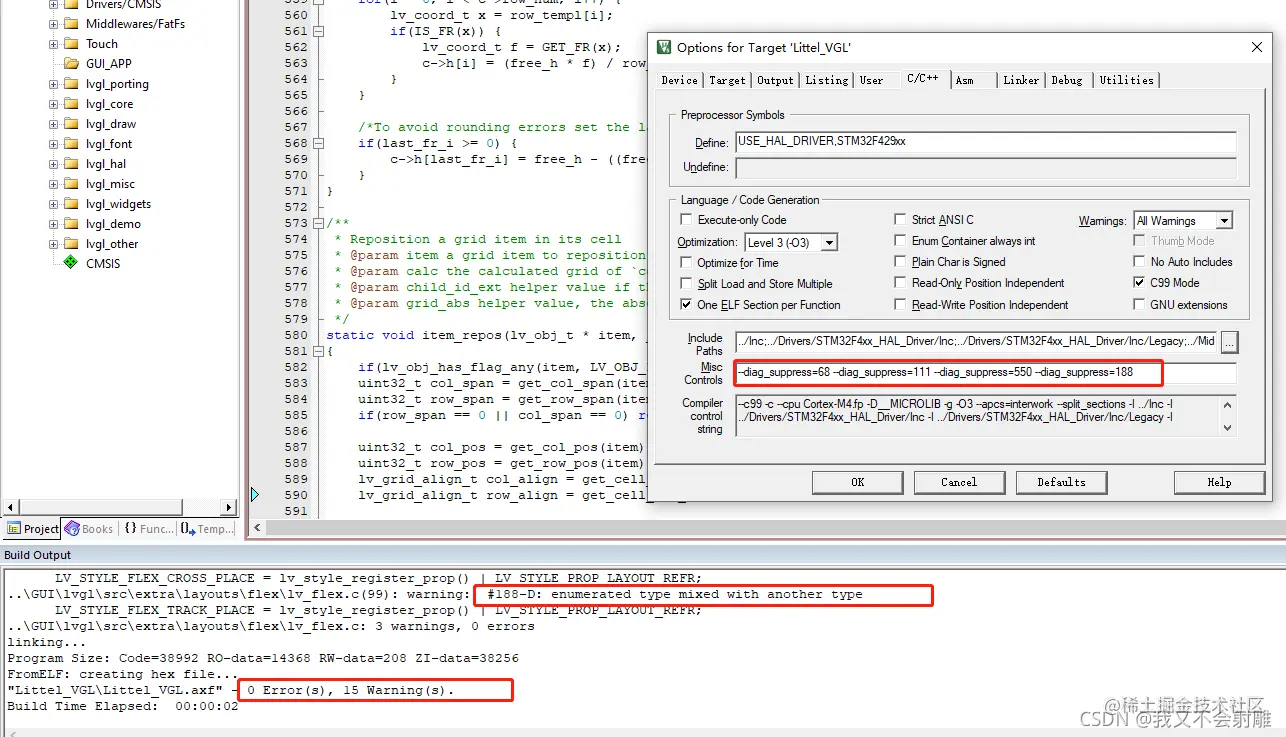Click the Touch group folder icon

pos(71,44)
